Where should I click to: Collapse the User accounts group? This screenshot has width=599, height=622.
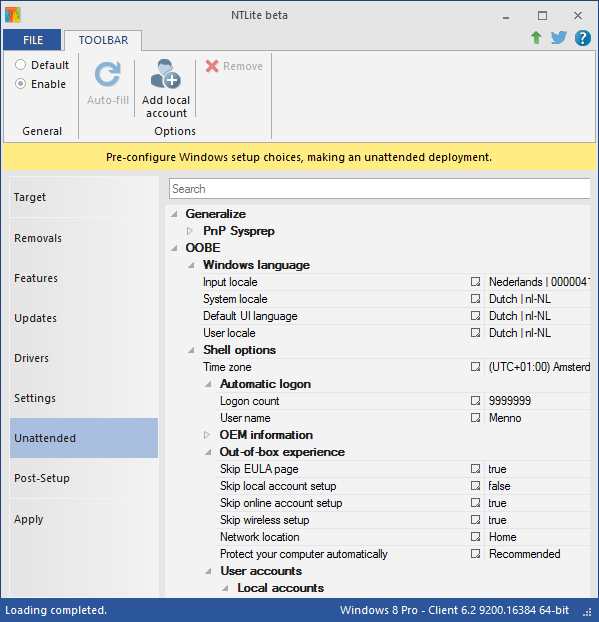coord(208,571)
